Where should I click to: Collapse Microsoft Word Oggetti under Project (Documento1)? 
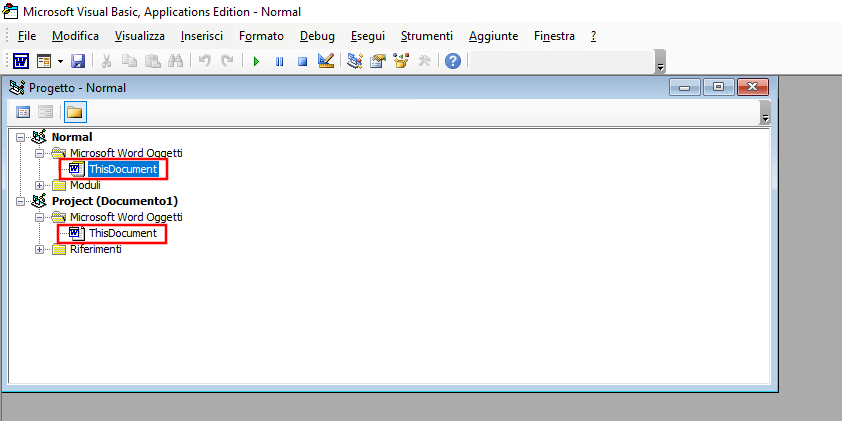point(39,217)
